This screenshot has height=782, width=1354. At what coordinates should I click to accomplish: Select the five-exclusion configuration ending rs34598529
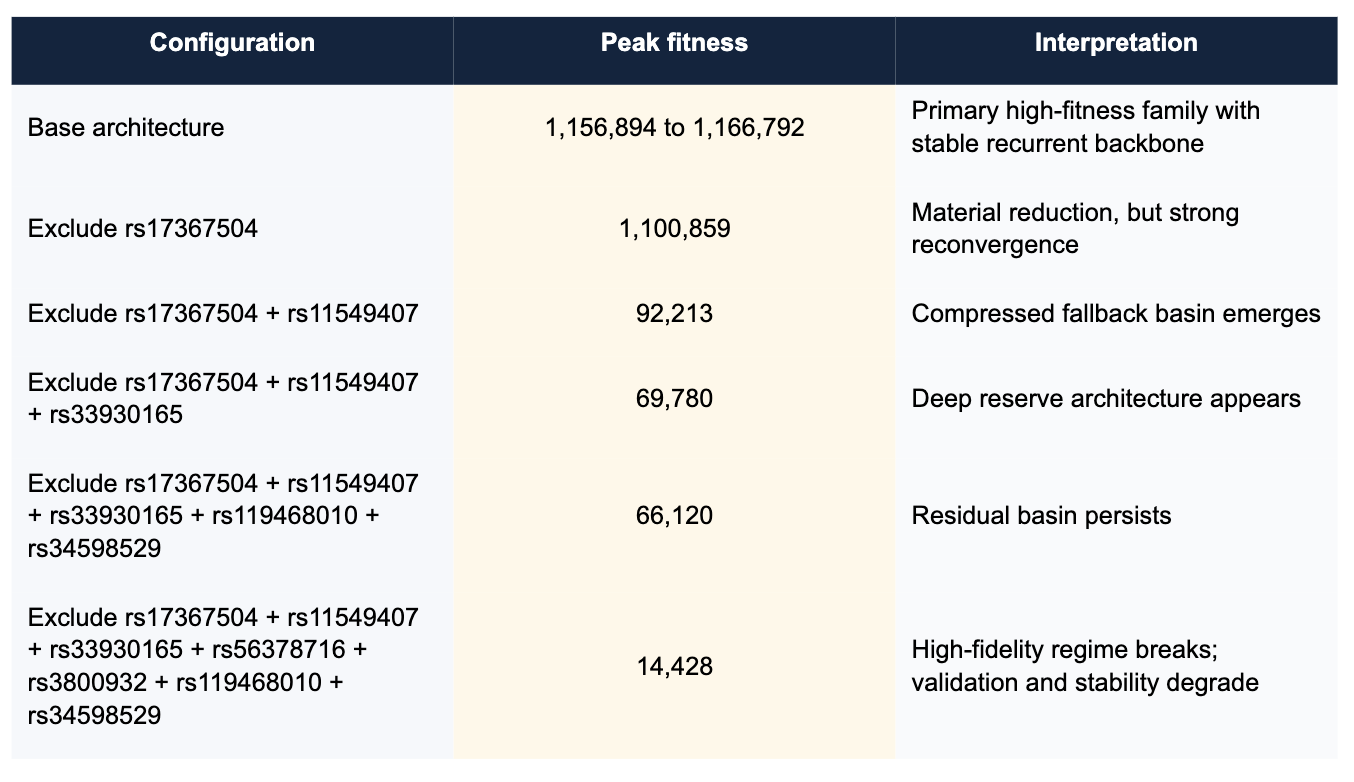click(223, 515)
